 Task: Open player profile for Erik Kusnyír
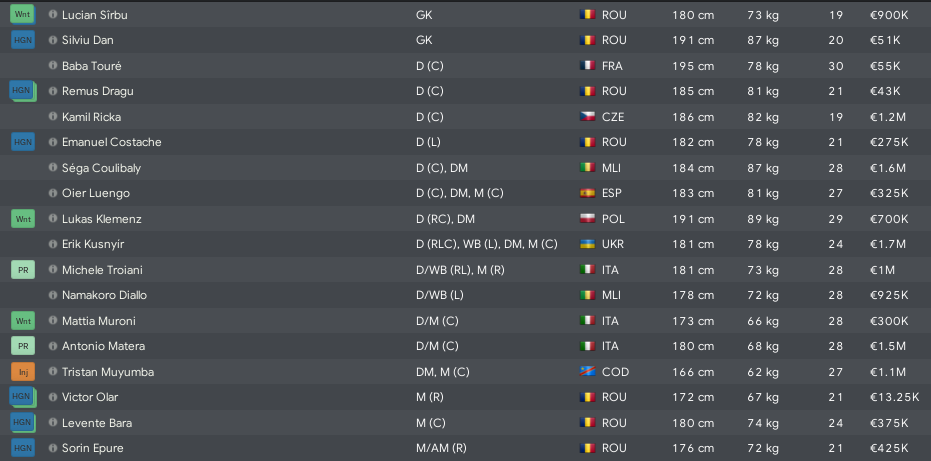[93, 244]
